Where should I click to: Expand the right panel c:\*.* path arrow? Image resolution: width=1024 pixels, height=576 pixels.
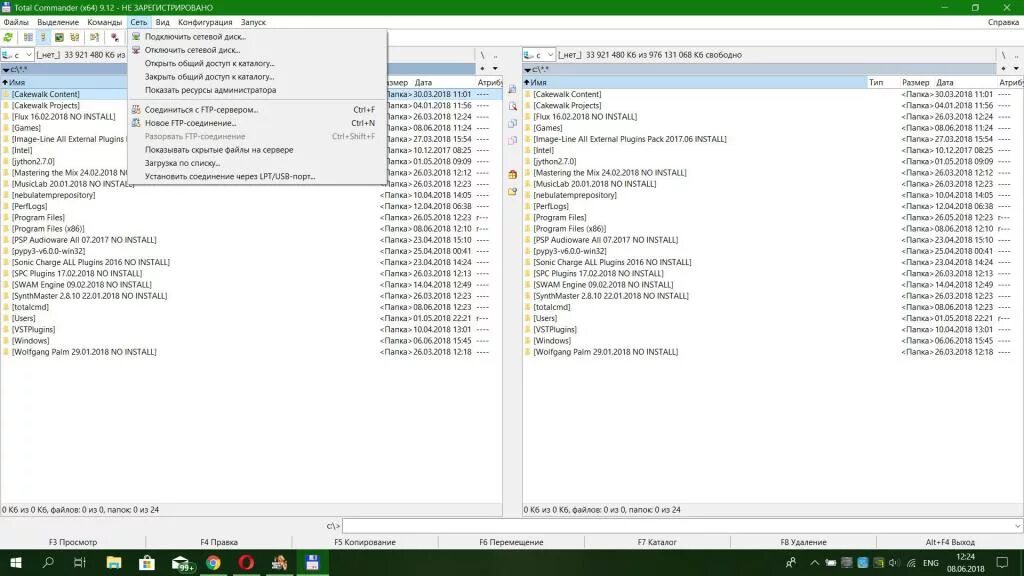click(x=527, y=69)
